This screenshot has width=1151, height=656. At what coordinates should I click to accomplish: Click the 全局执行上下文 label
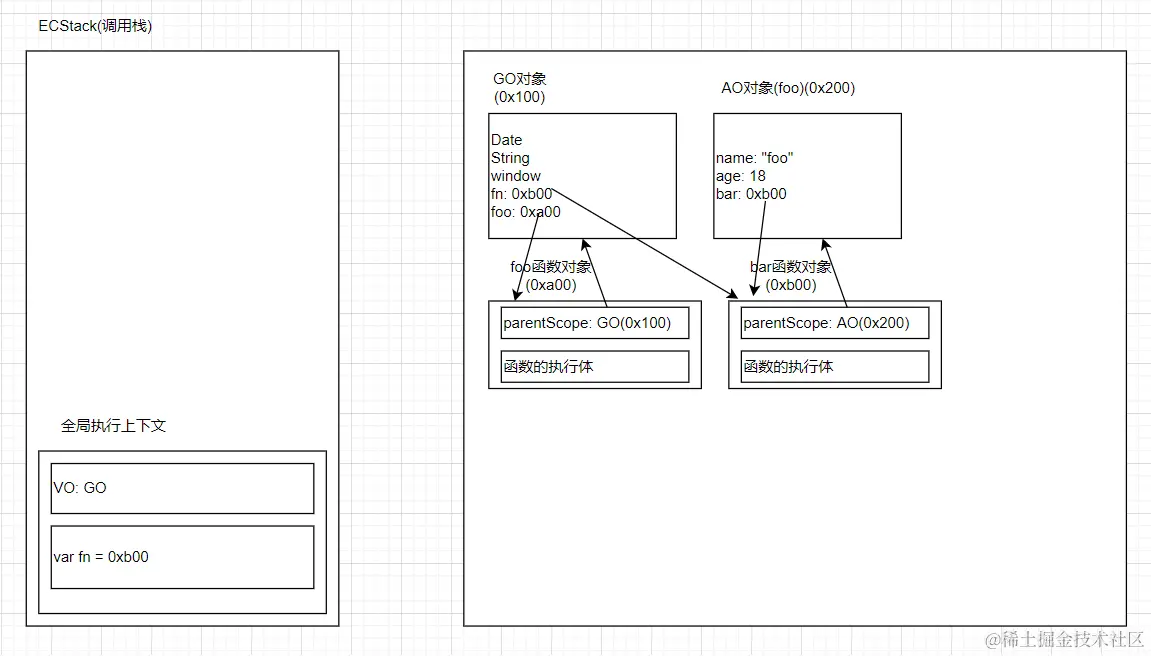pos(113,426)
